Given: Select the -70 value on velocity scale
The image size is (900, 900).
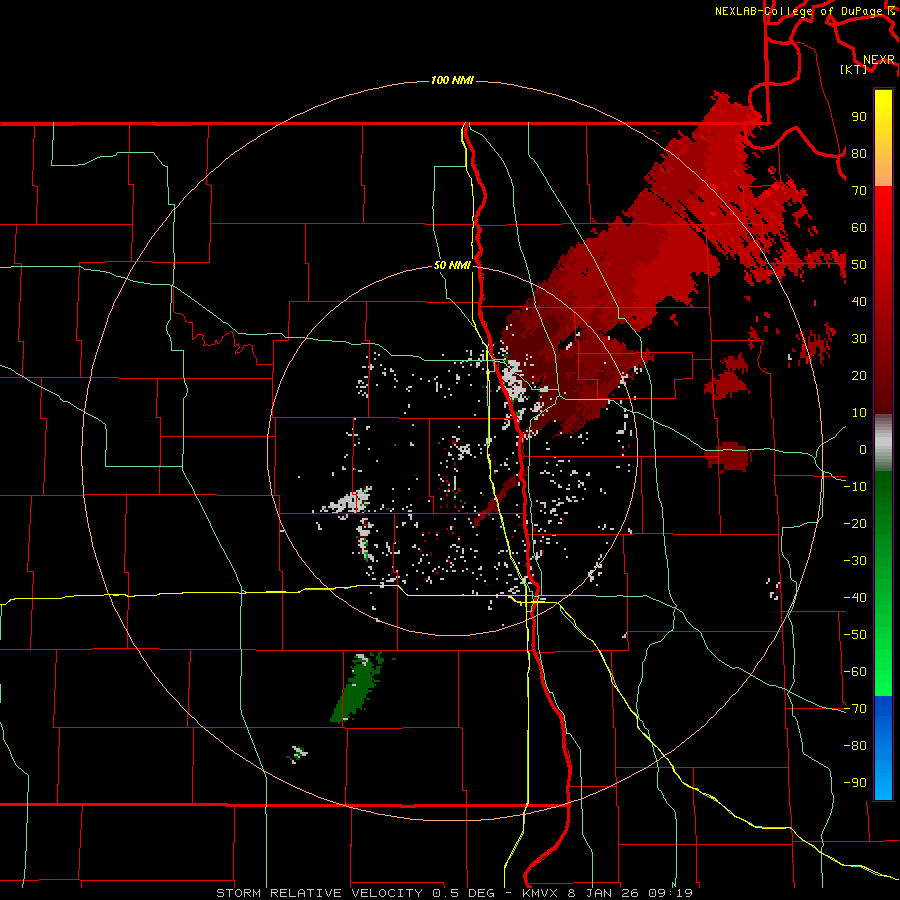Looking at the screenshot, I should tap(855, 709).
